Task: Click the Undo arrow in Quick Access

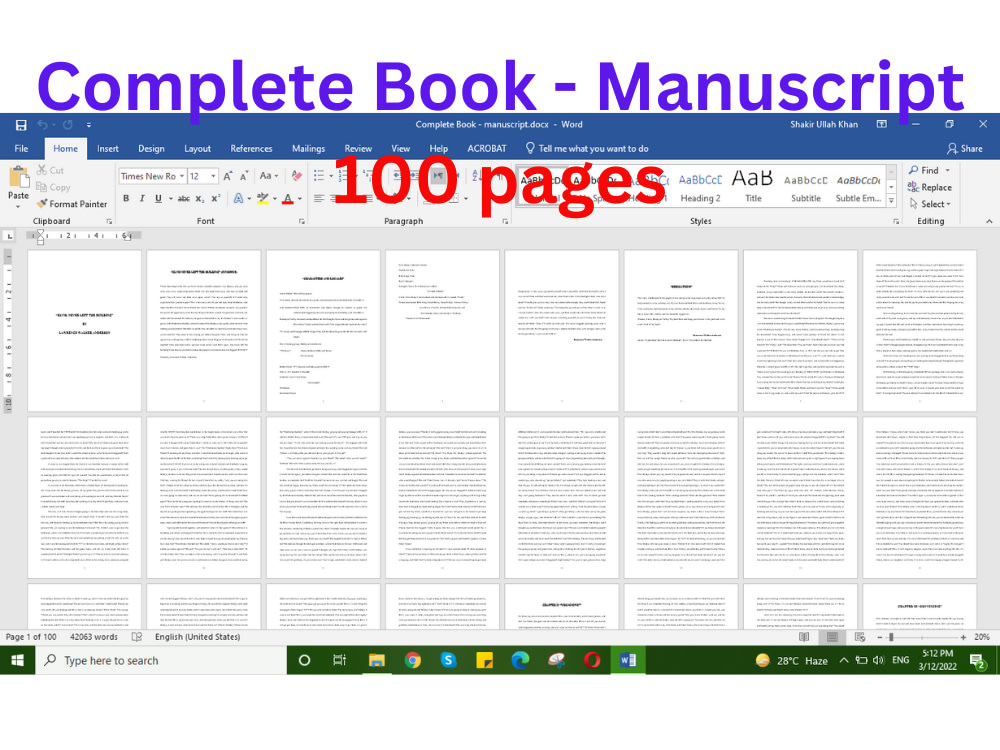Action: 42,125
